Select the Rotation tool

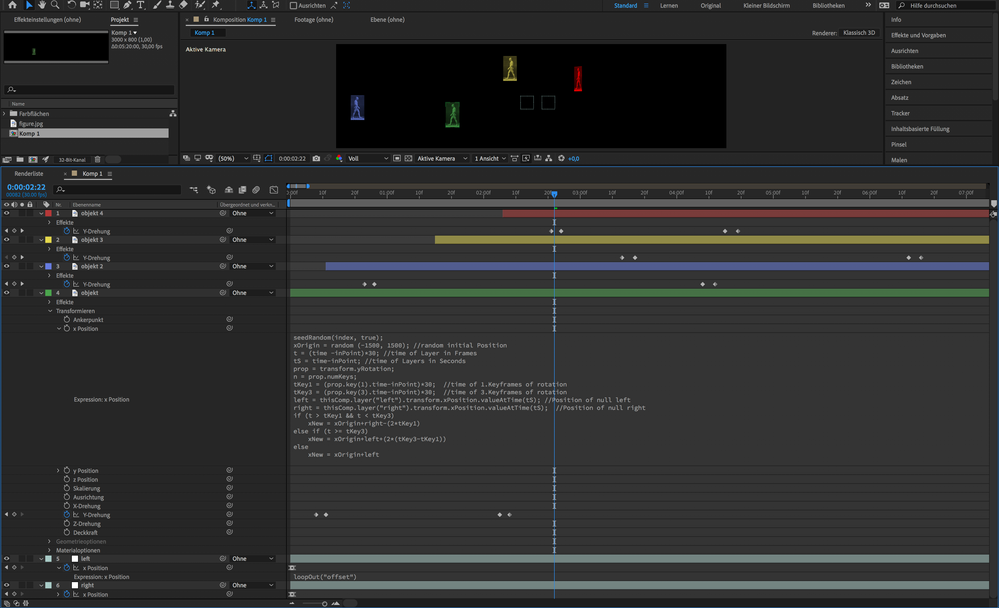click(71, 5)
